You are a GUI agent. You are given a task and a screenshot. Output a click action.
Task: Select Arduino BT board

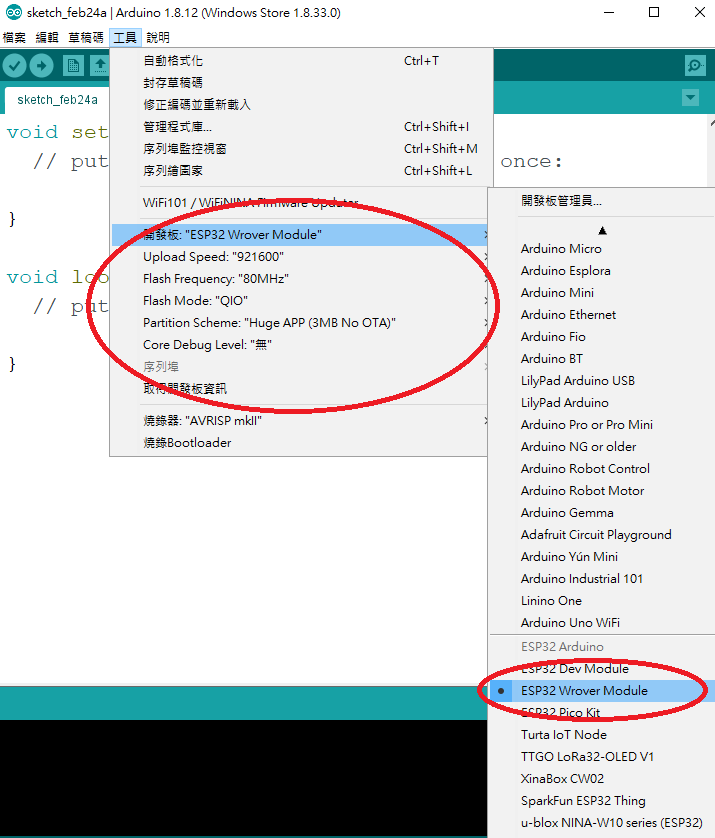602,359
